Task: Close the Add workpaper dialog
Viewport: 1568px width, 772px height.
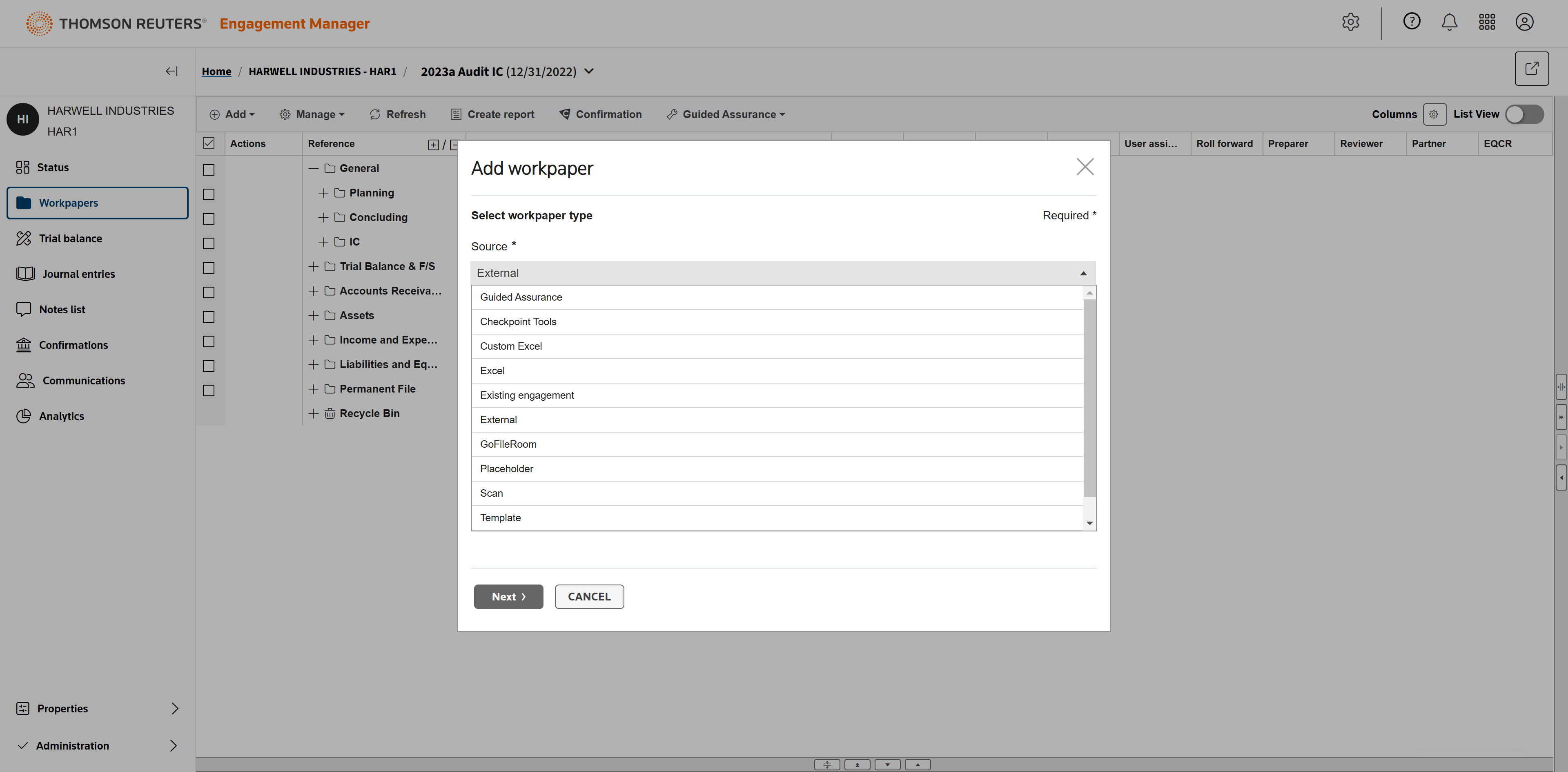Action: tap(1085, 167)
